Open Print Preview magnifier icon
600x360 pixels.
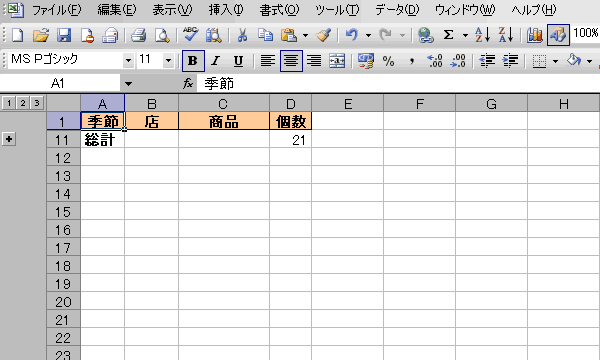[x=162, y=35]
